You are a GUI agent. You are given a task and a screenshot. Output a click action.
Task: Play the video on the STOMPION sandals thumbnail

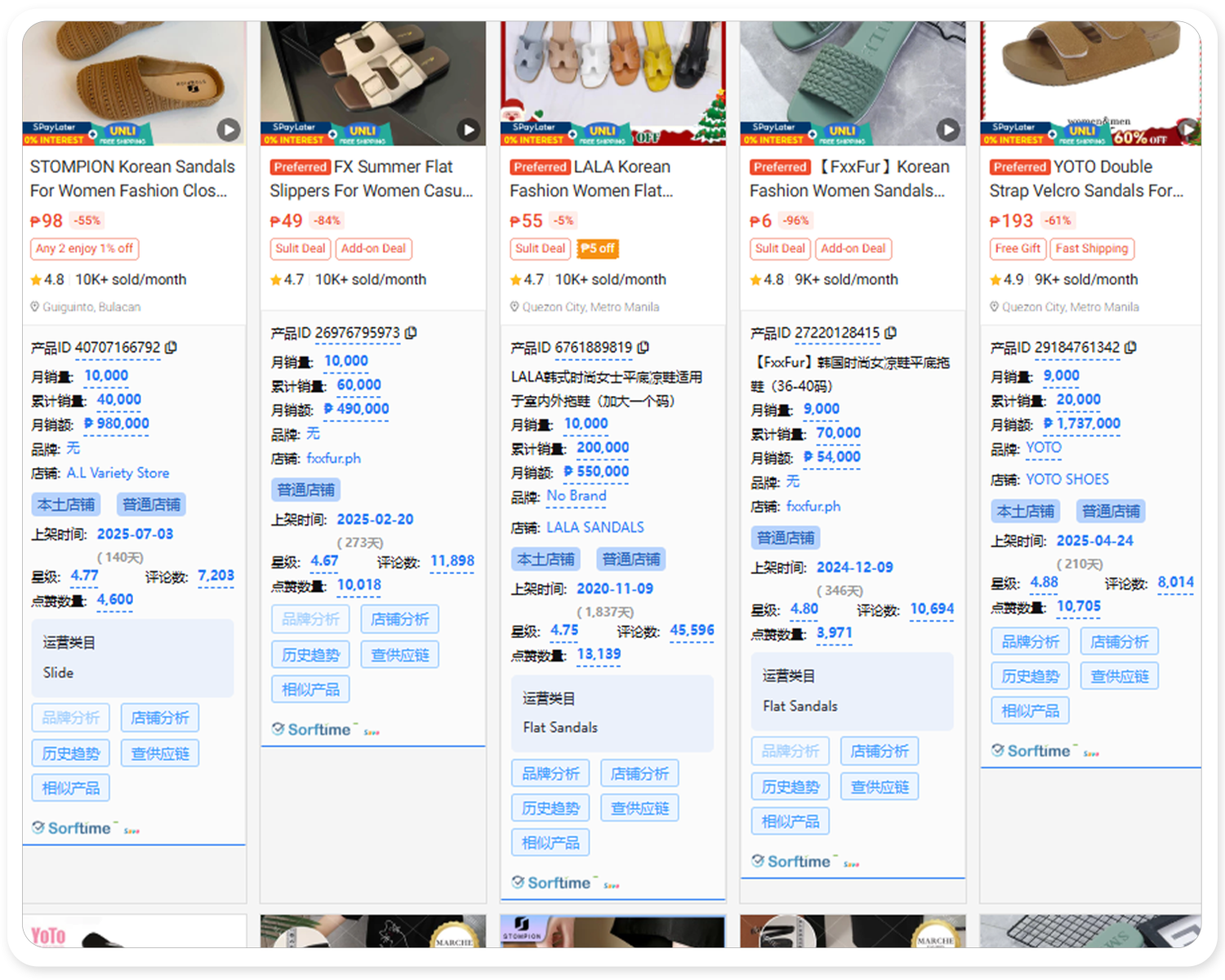point(229,130)
